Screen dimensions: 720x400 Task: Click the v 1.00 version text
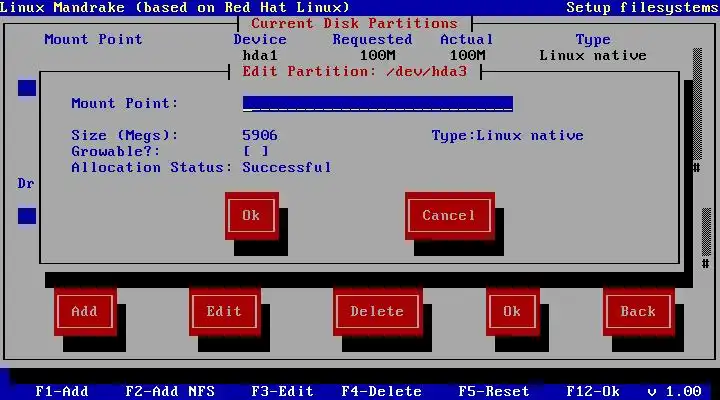675,391
